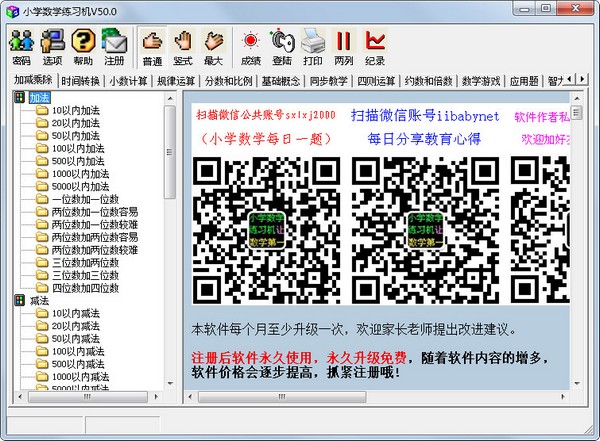600x441 pixels.
Task: Open 100以内加法 folder
Action: coord(70,149)
